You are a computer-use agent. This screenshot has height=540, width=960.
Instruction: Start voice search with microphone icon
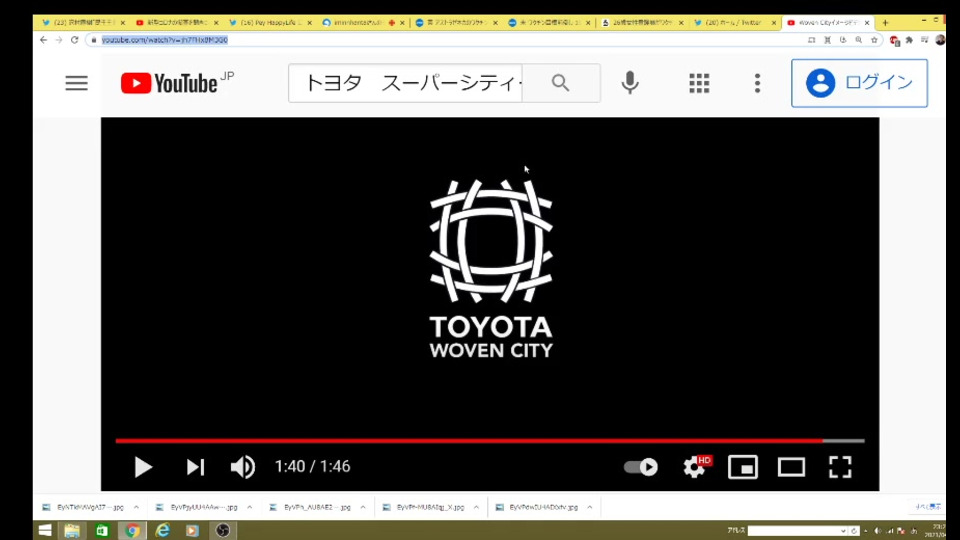[629, 83]
